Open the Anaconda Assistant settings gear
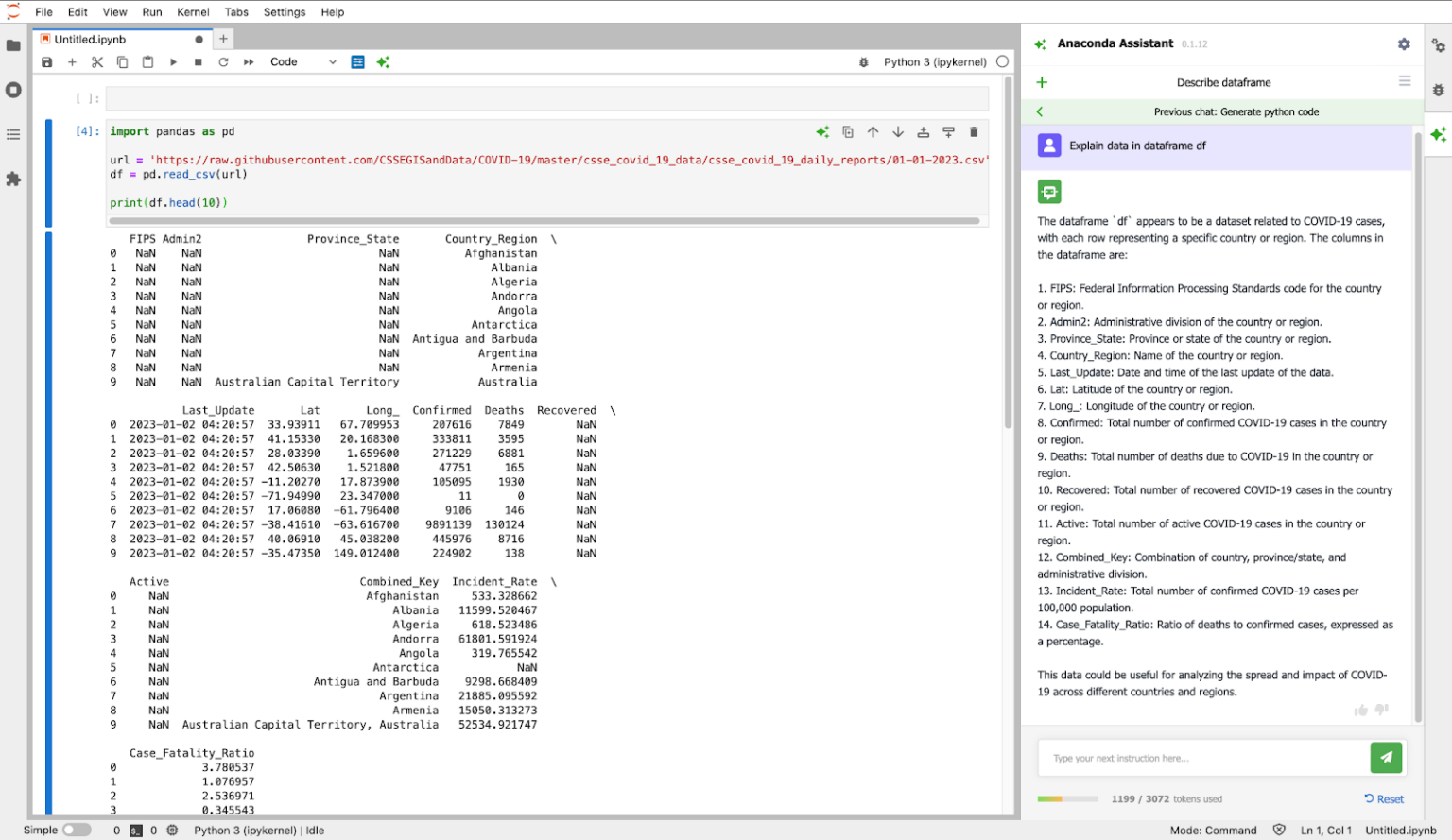The width and height of the screenshot is (1452, 840). coord(1404,43)
